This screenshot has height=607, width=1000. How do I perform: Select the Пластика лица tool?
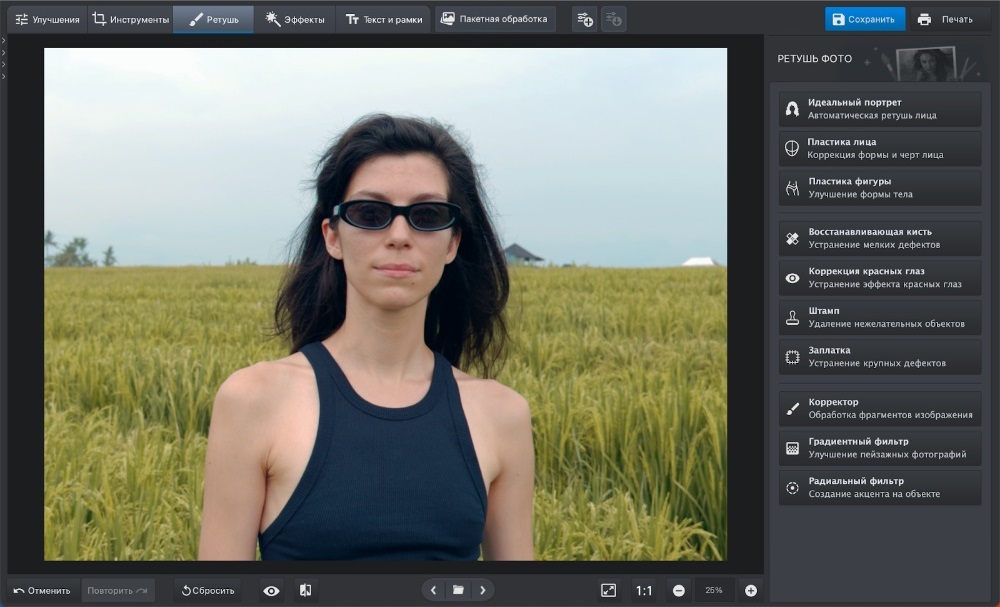click(x=879, y=148)
